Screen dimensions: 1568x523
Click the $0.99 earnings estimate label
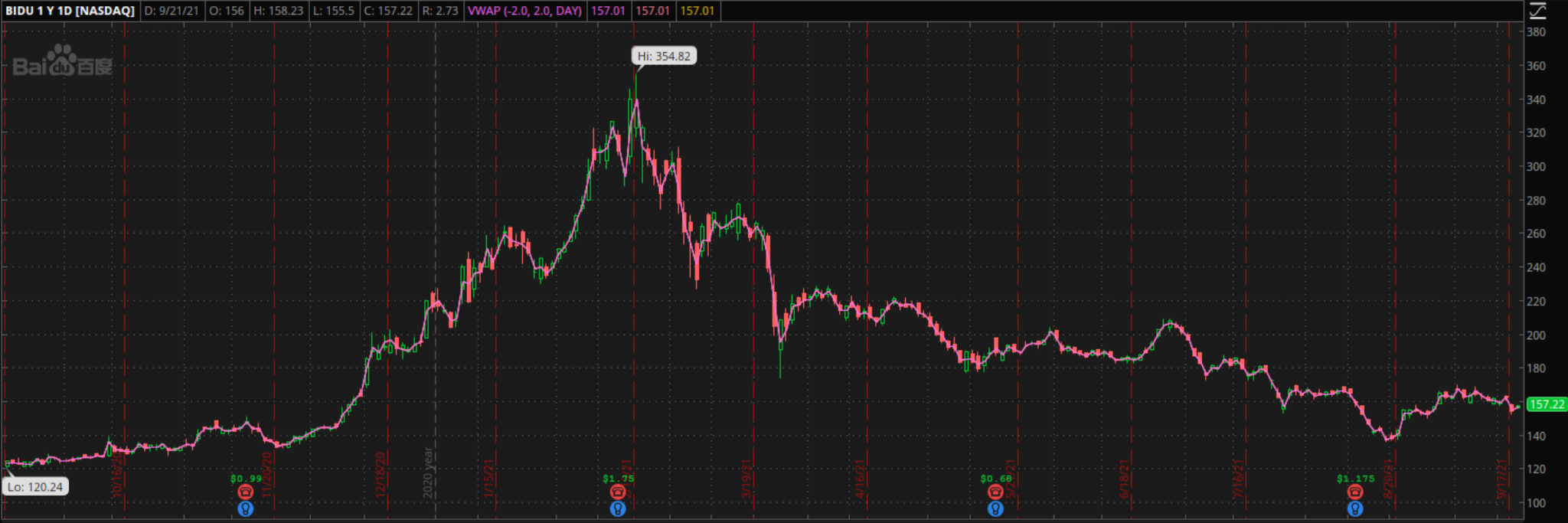246,479
